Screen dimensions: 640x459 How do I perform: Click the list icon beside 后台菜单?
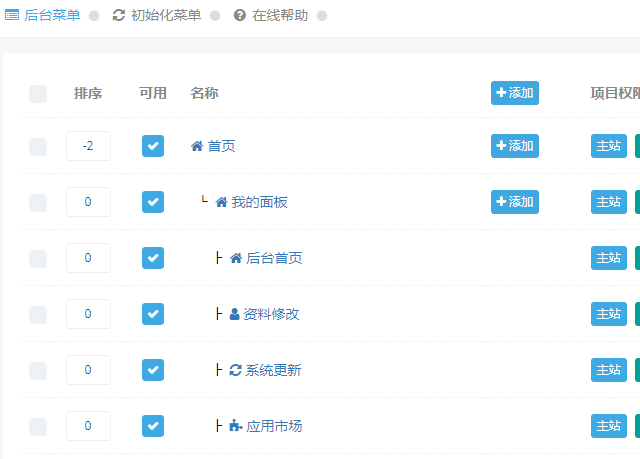tap(12, 16)
